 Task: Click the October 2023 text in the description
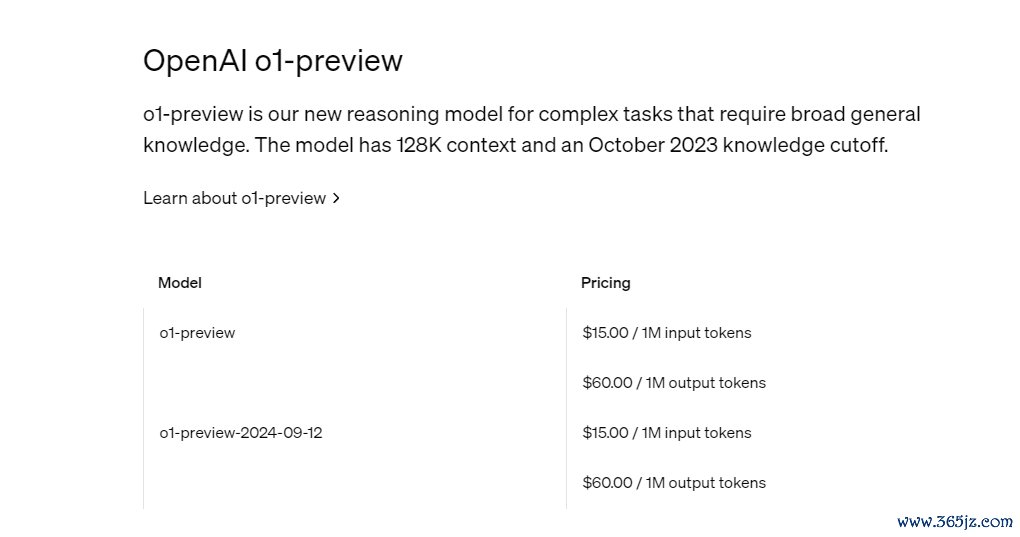coord(652,144)
